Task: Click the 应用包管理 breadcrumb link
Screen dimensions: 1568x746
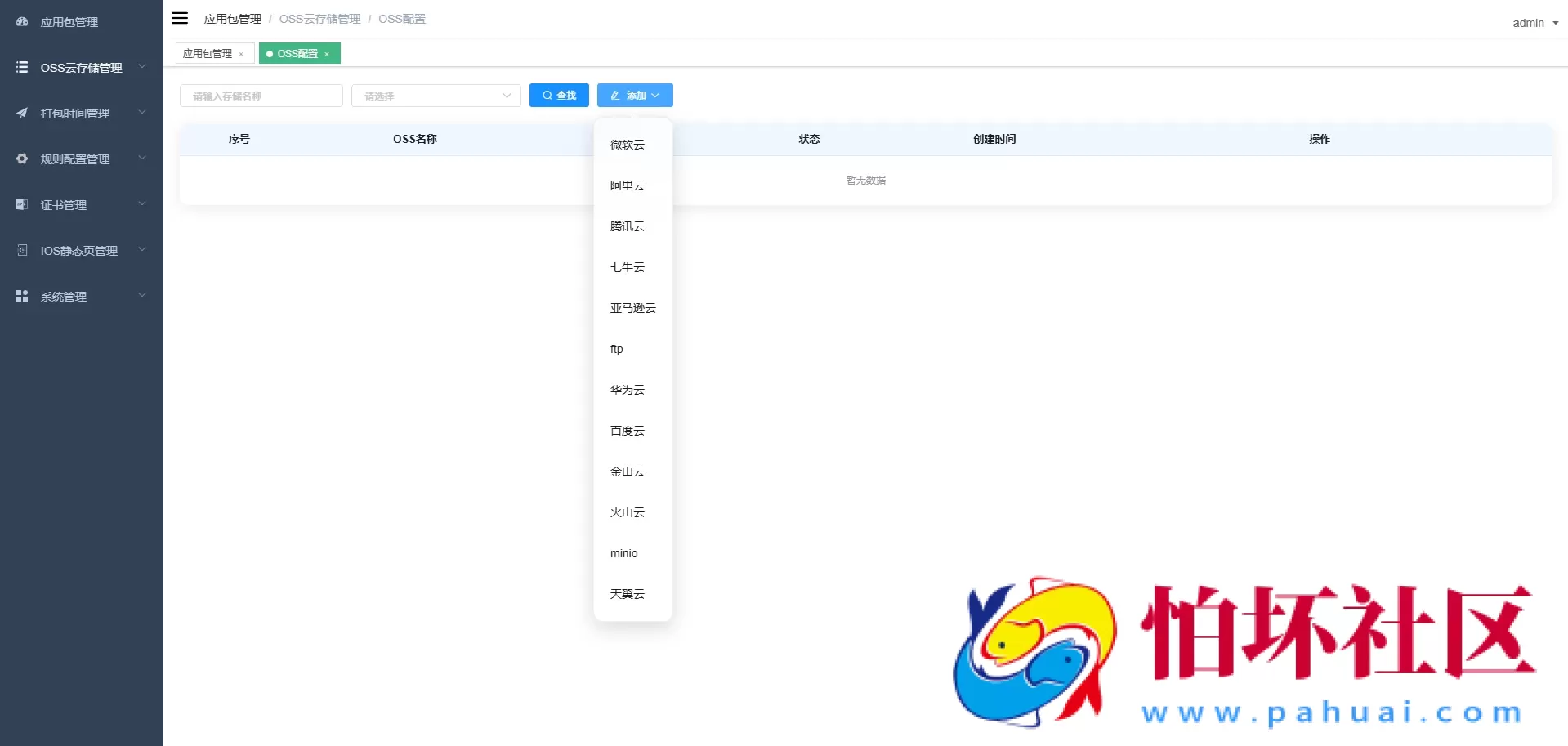Action: tap(232, 18)
